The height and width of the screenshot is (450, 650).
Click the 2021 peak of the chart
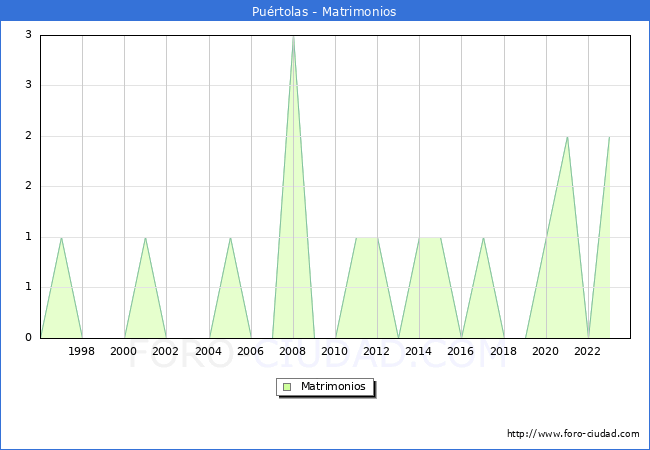pyautogui.click(x=567, y=137)
